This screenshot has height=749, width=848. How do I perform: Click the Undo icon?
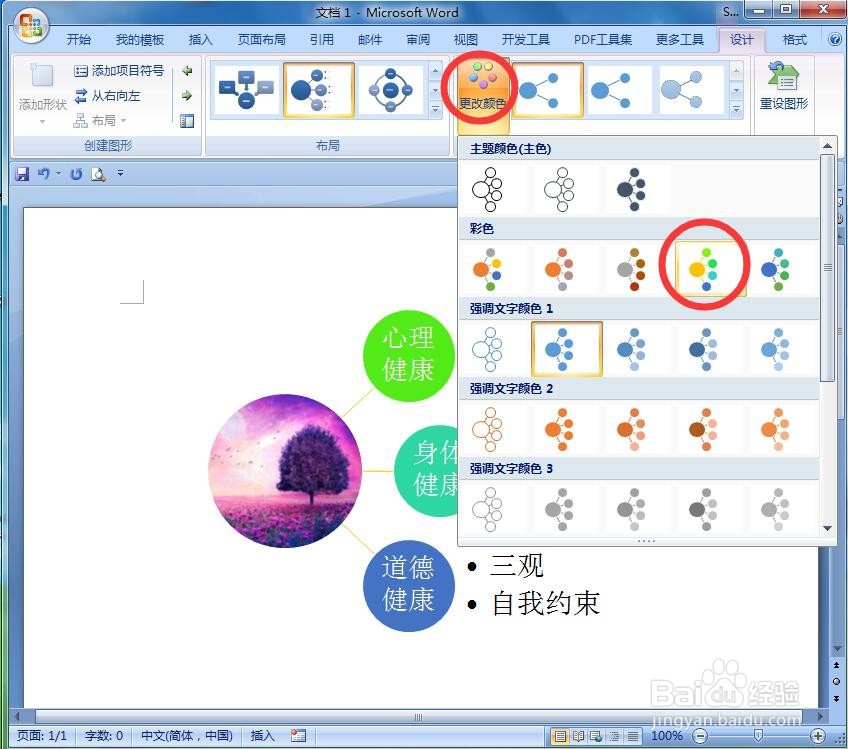point(43,174)
